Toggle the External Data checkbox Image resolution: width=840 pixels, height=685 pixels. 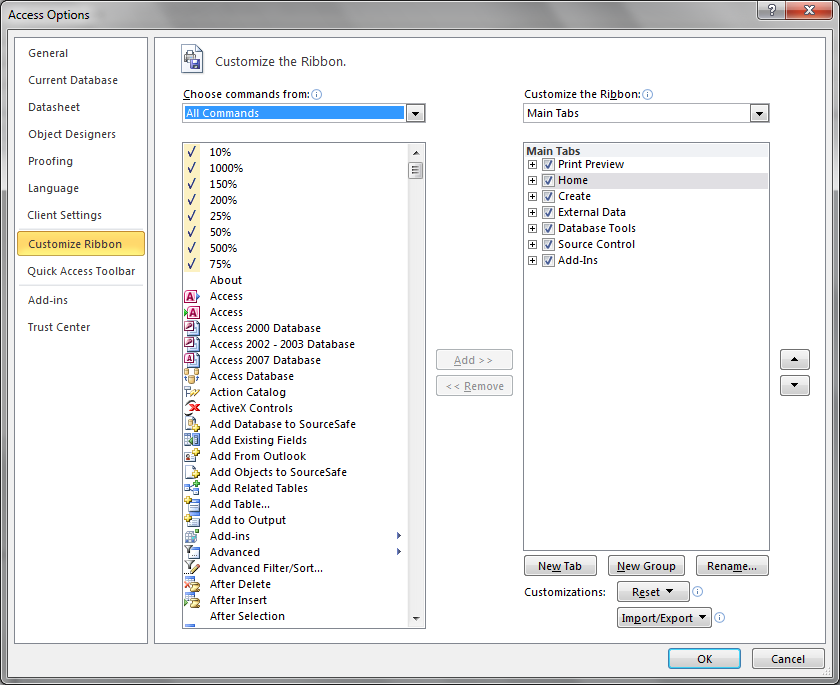[548, 213]
